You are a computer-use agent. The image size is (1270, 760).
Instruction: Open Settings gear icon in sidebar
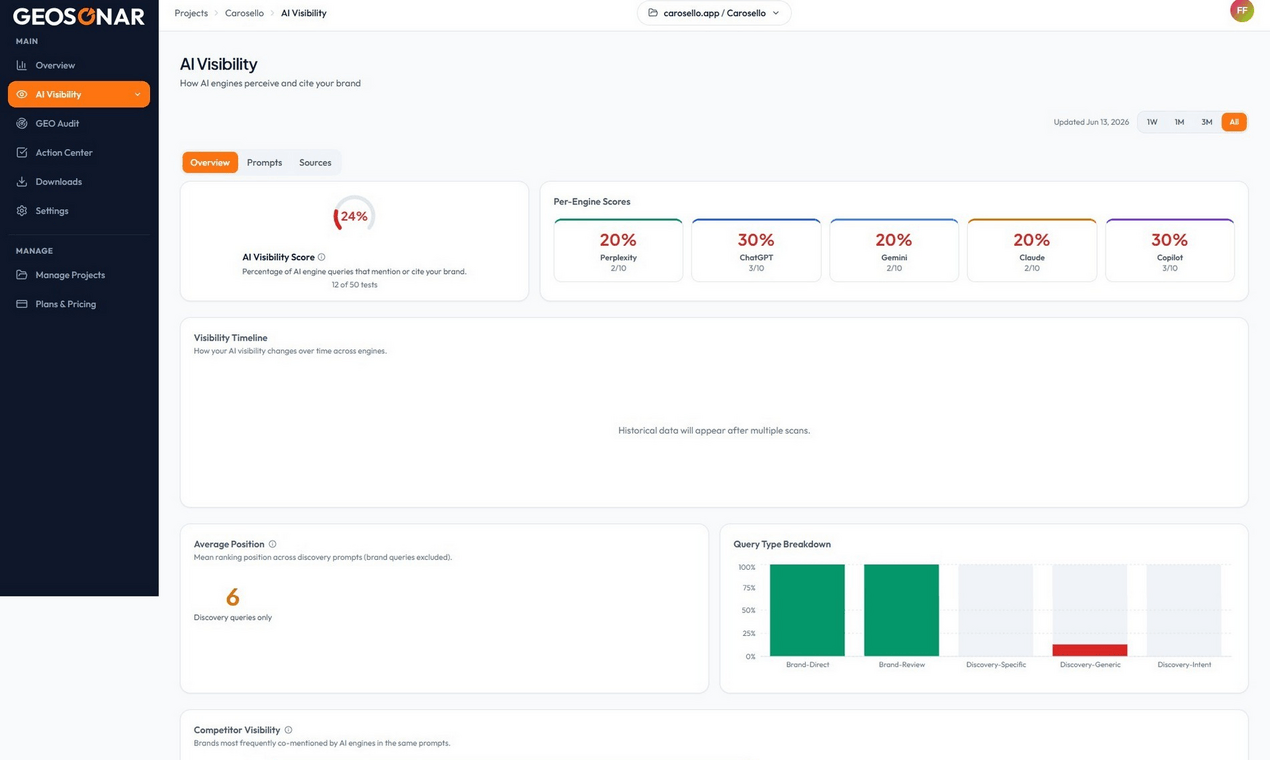coord(22,211)
